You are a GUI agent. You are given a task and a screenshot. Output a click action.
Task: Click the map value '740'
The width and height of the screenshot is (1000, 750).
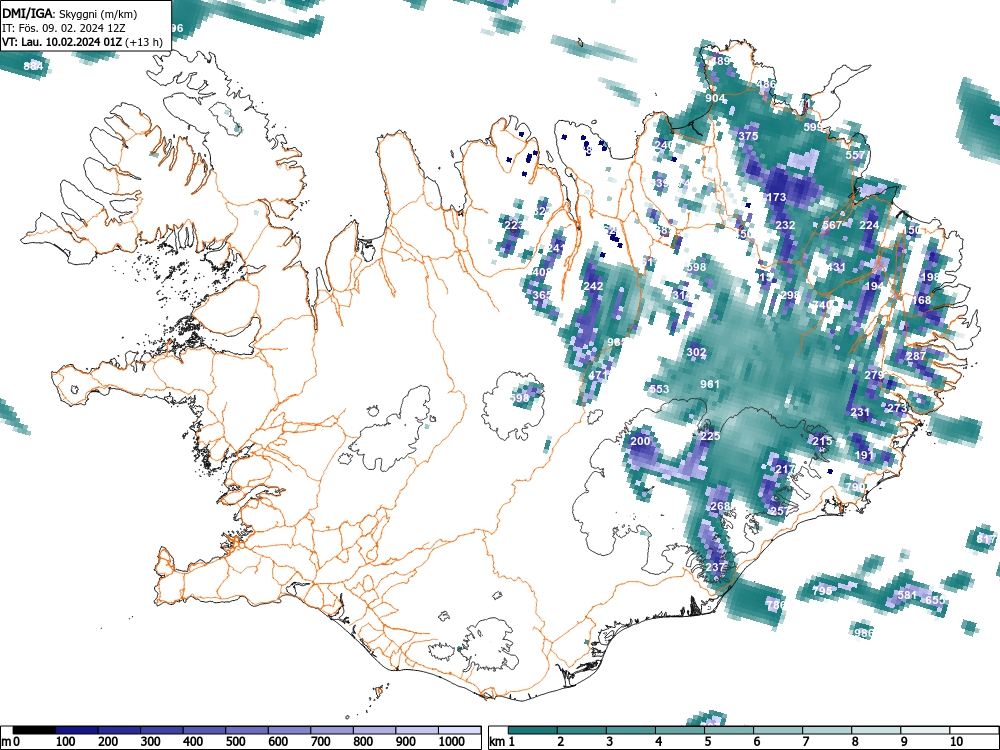822,305
